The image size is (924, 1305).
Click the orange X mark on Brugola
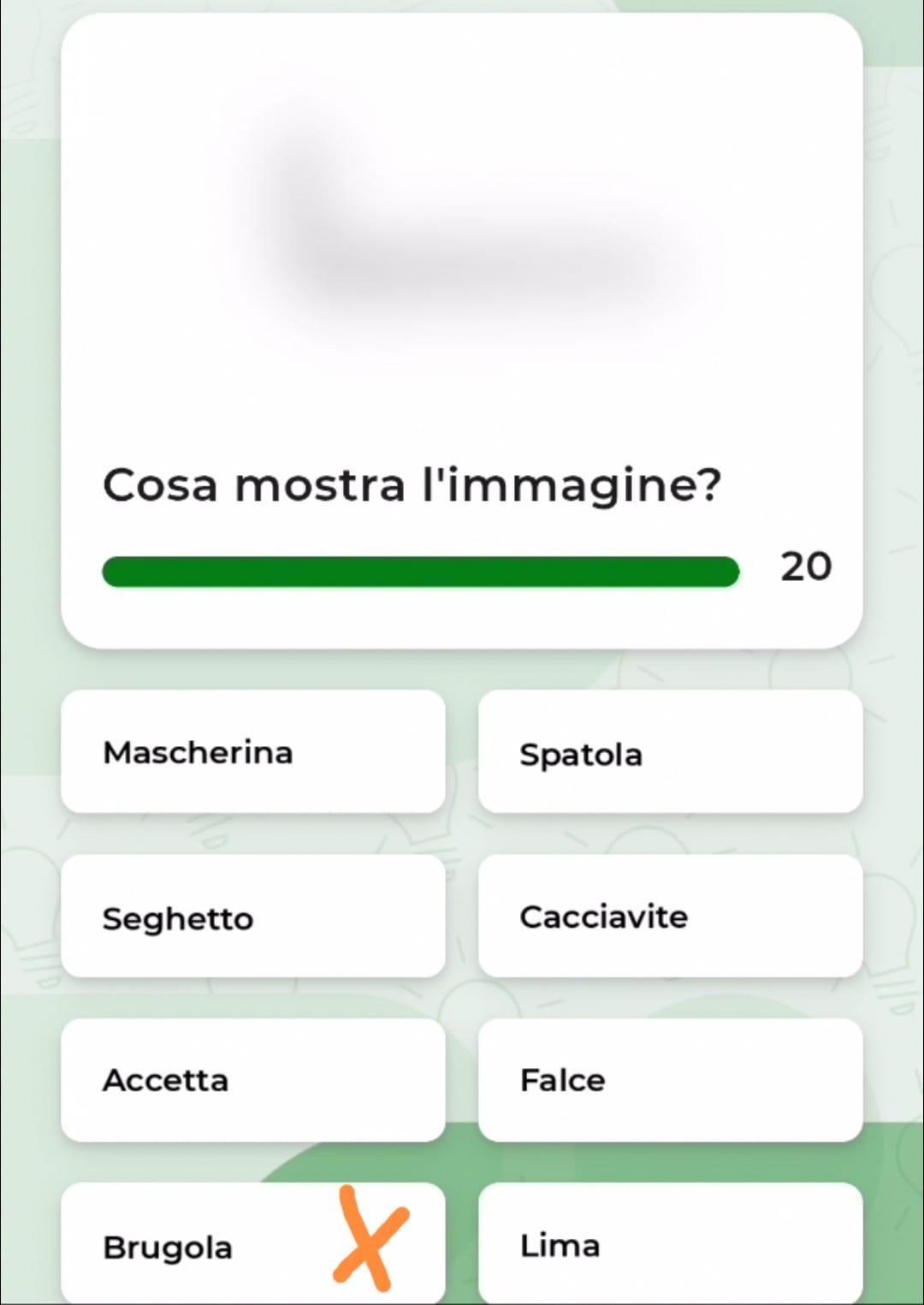(x=370, y=1237)
